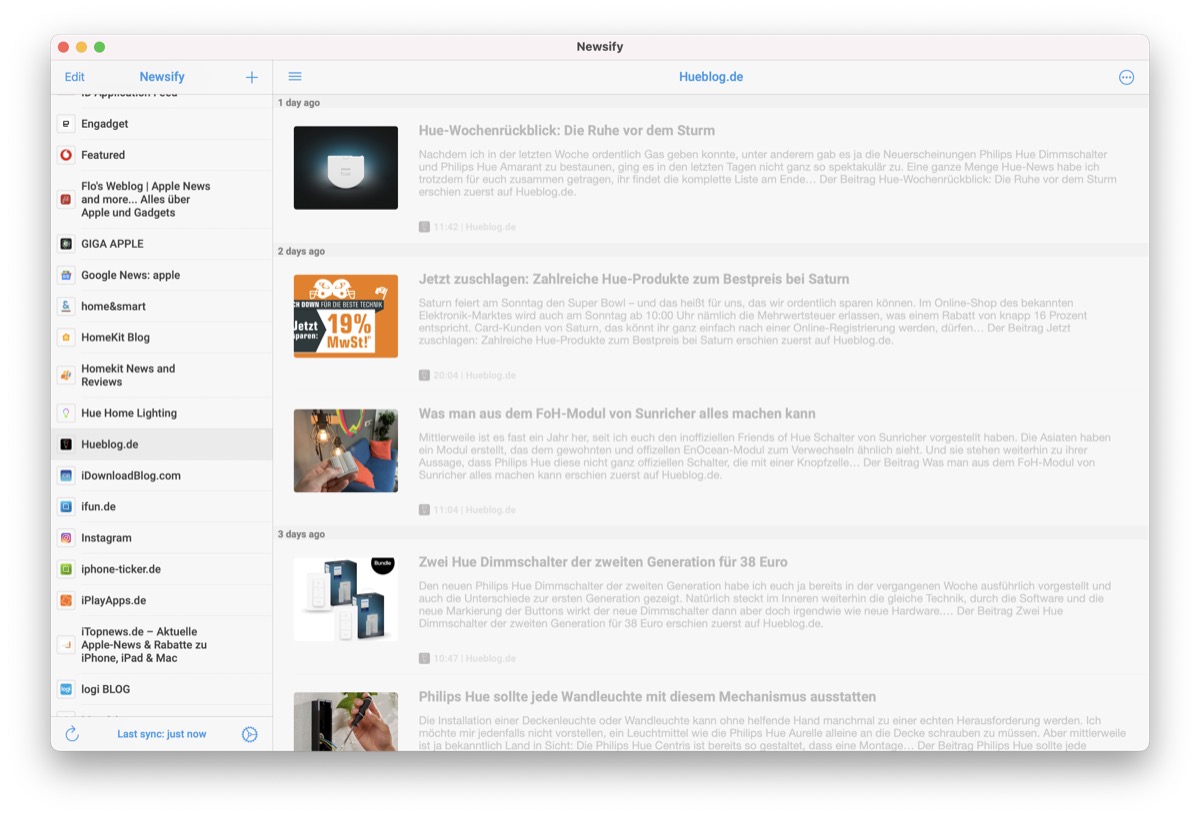This screenshot has height=818, width=1200.
Task: Click the FoH-Modul article thumbnail image
Action: point(346,450)
